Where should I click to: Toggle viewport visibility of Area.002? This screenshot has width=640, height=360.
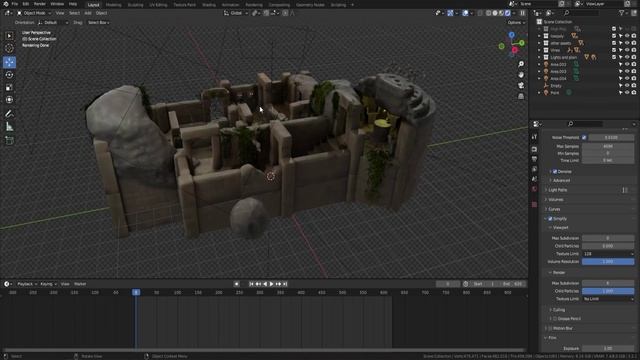click(627, 64)
